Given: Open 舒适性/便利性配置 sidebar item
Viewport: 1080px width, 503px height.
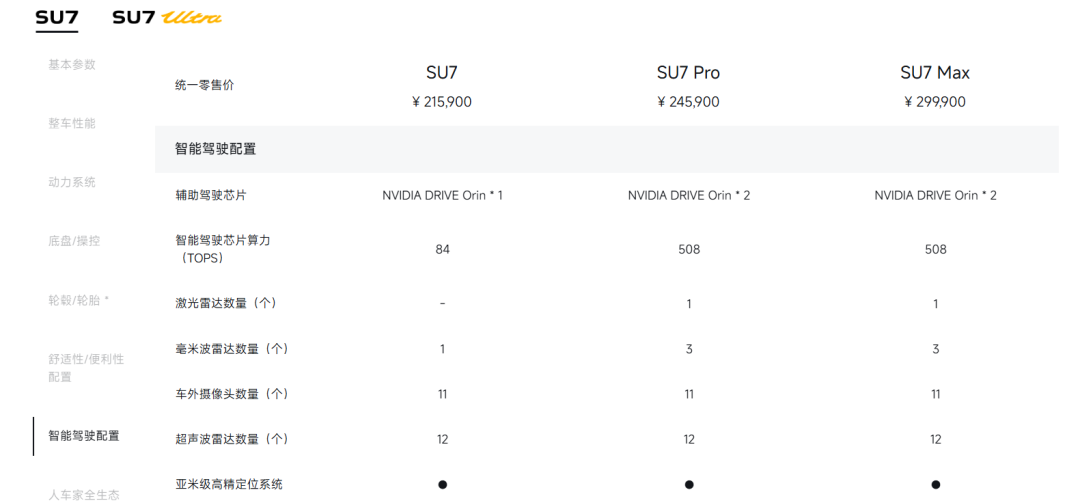Looking at the screenshot, I should point(86,368).
